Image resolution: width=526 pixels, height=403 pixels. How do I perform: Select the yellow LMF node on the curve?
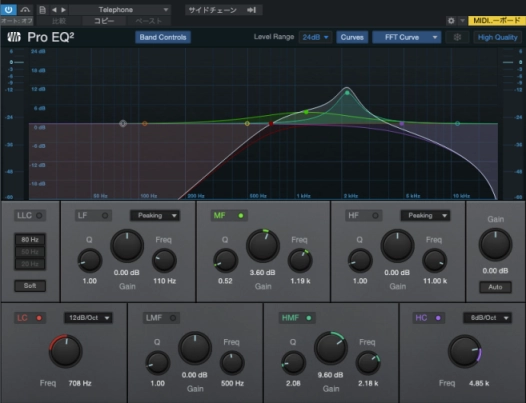coord(247,124)
